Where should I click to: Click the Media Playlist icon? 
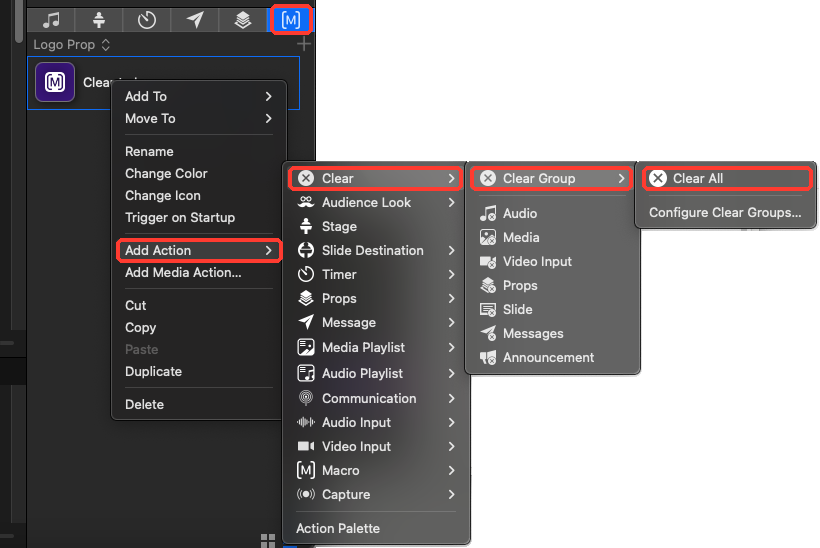(x=306, y=347)
